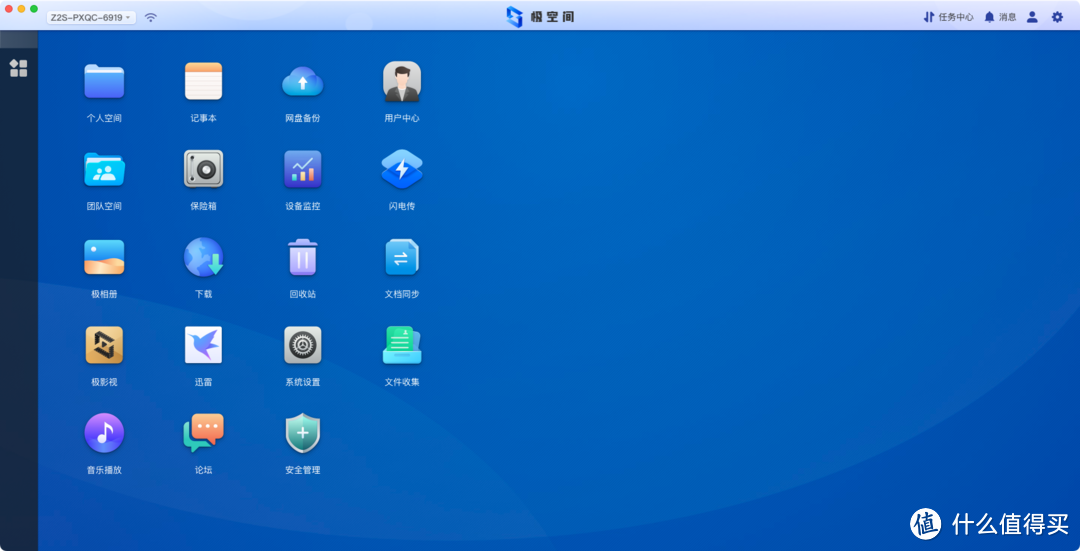Open the 回收站 recycle bin
Viewport: 1080px width, 551px height.
(x=302, y=258)
